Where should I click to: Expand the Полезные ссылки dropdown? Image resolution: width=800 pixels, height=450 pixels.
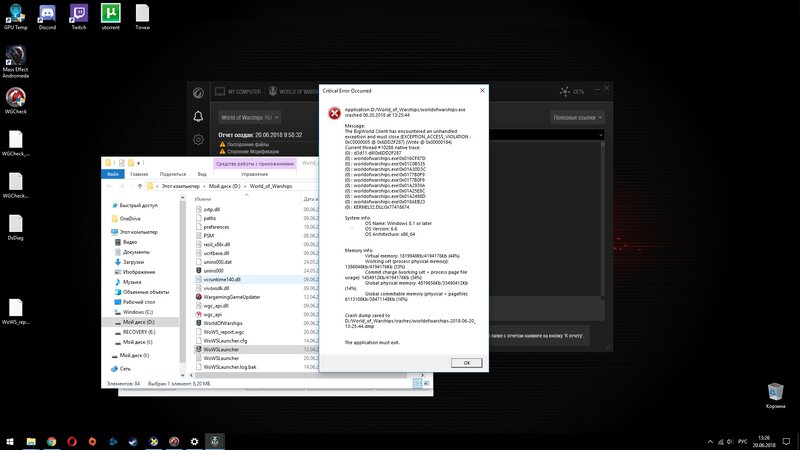point(578,117)
